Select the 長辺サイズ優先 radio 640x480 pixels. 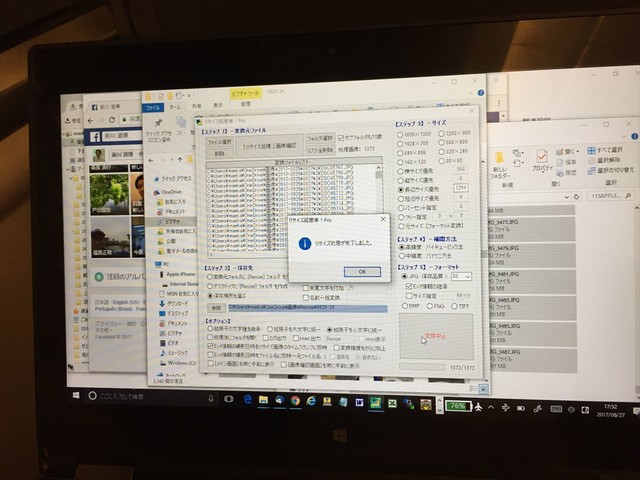[x=400, y=190]
